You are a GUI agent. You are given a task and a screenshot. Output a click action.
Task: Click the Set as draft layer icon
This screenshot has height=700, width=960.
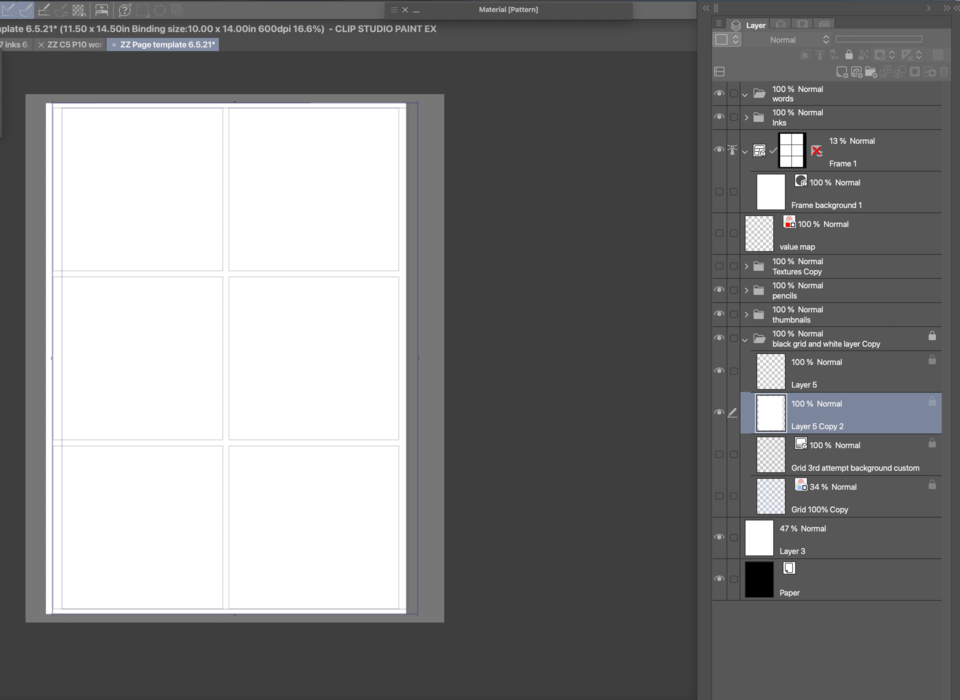(834, 55)
